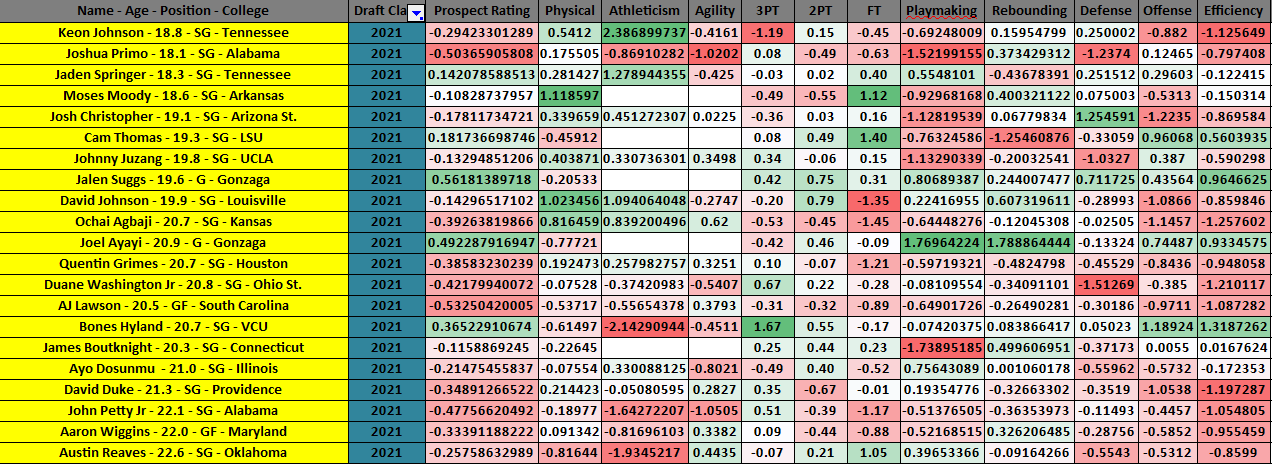
Task: Select Joel Ayayi's Rebounding value 1.788864444
Action: click(1030, 243)
